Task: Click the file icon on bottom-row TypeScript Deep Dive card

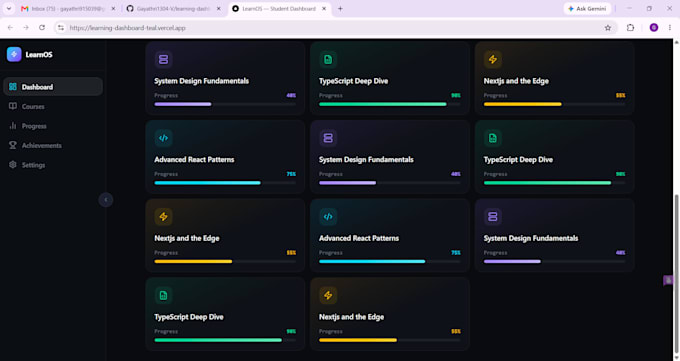Action: (163, 295)
